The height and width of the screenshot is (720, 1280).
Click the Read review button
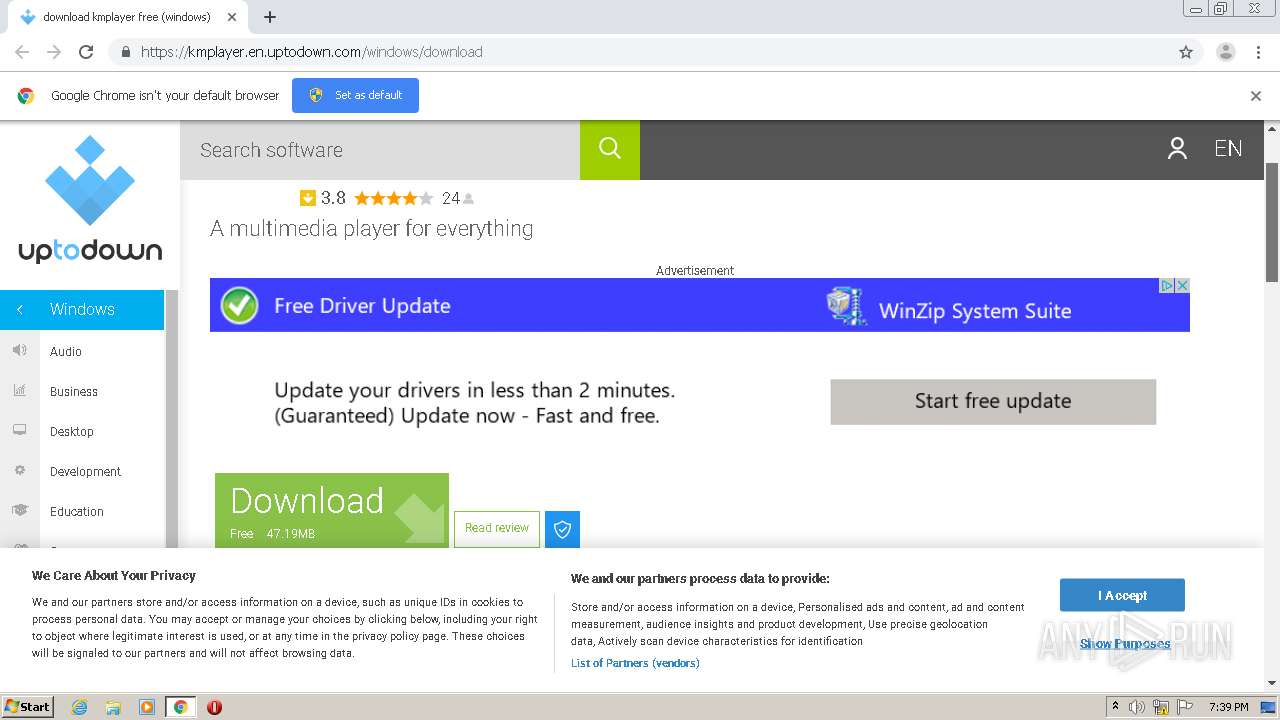point(497,529)
